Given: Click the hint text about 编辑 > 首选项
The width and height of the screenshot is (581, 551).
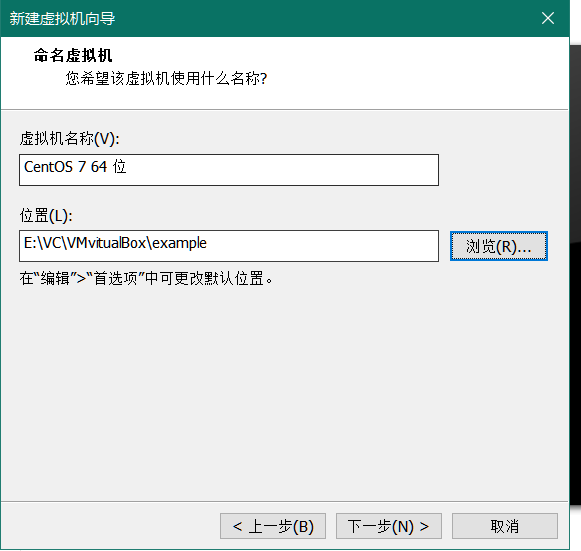Looking at the screenshot, I should [147, 279].
